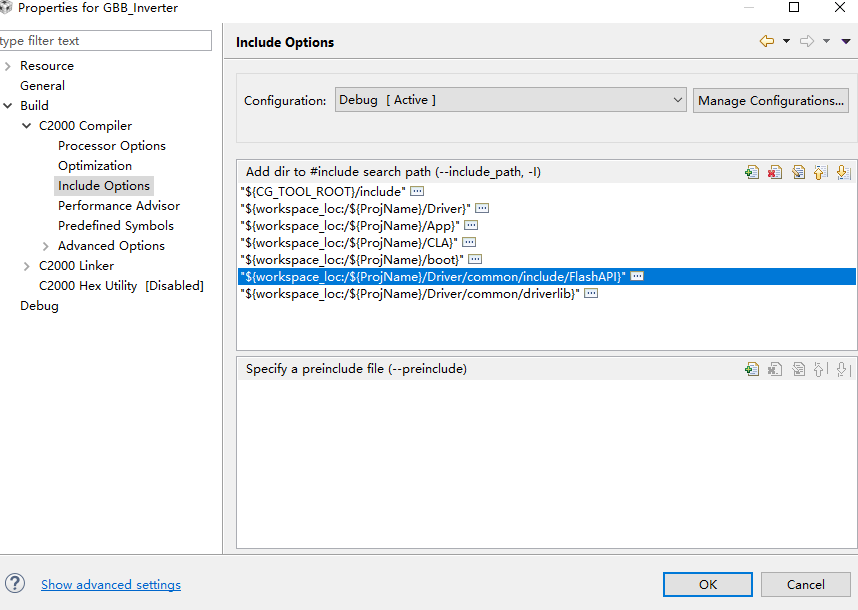
Task: Browse button next to CG_TOOL_ROOT include path
Action: [418, 190]
